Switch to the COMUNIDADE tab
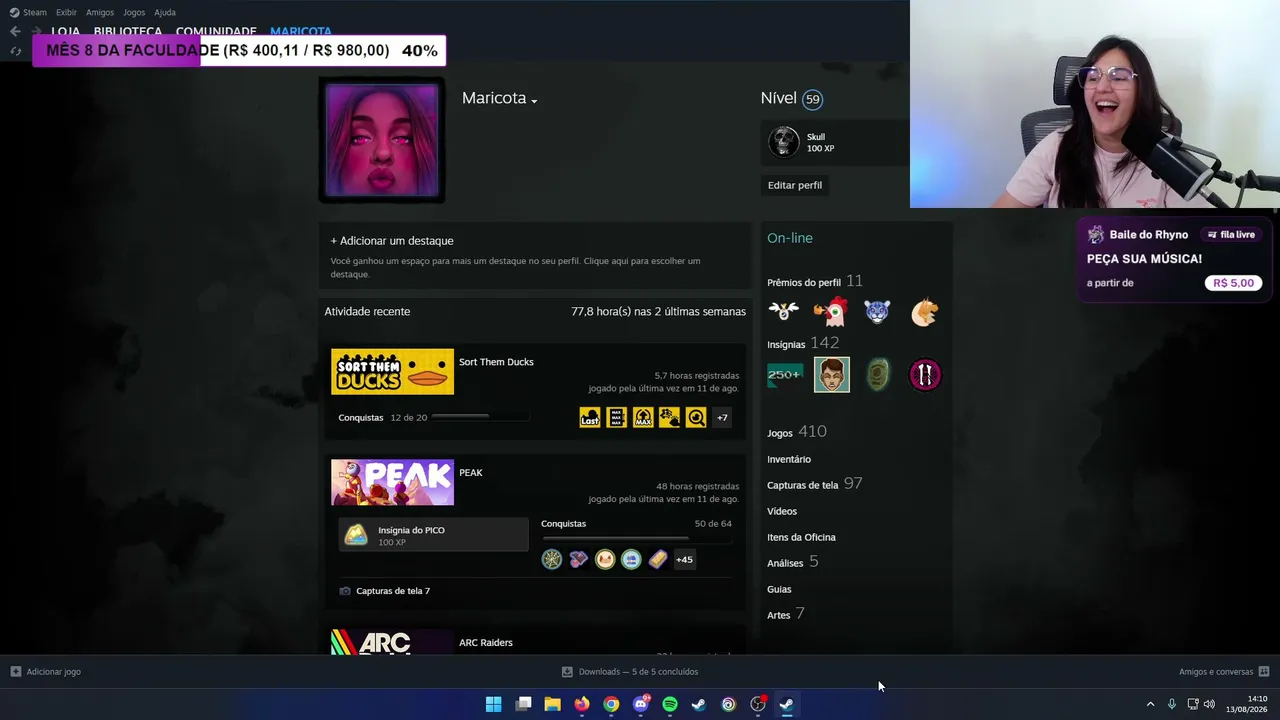This screenshot has width=1280, height=720. [x=216, y=31]
